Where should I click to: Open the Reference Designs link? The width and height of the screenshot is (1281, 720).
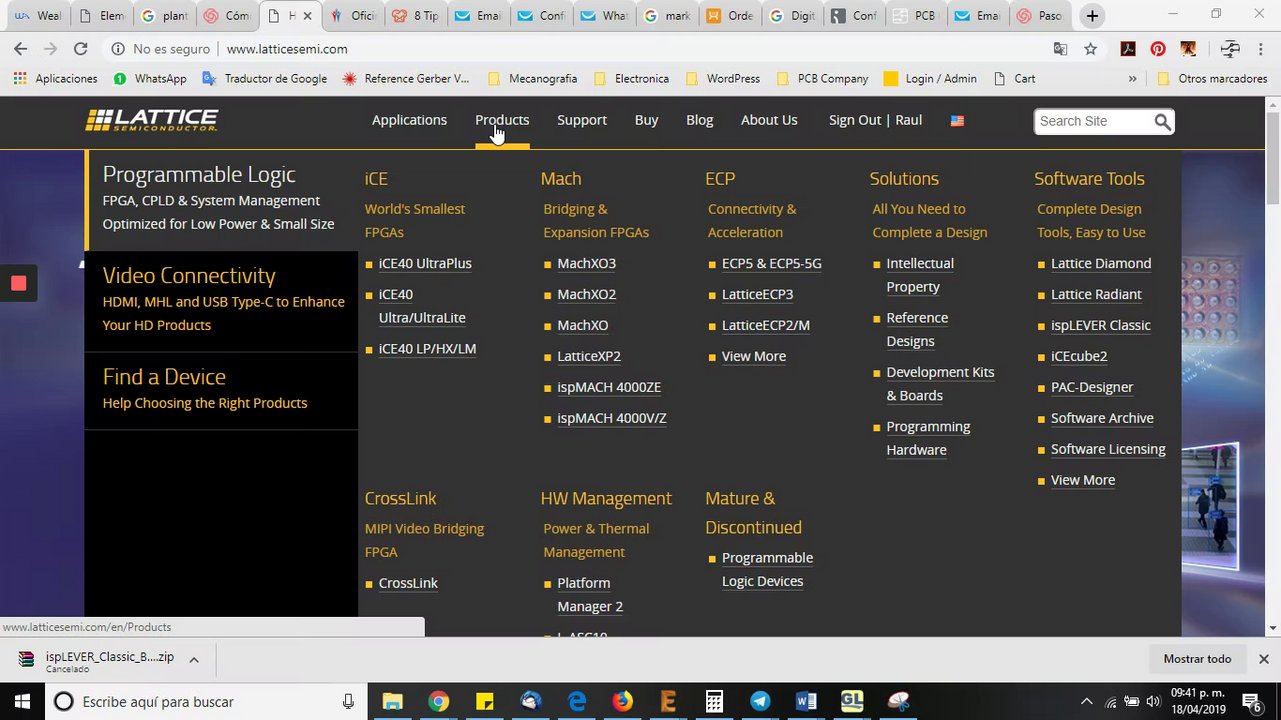coord(917,329)
